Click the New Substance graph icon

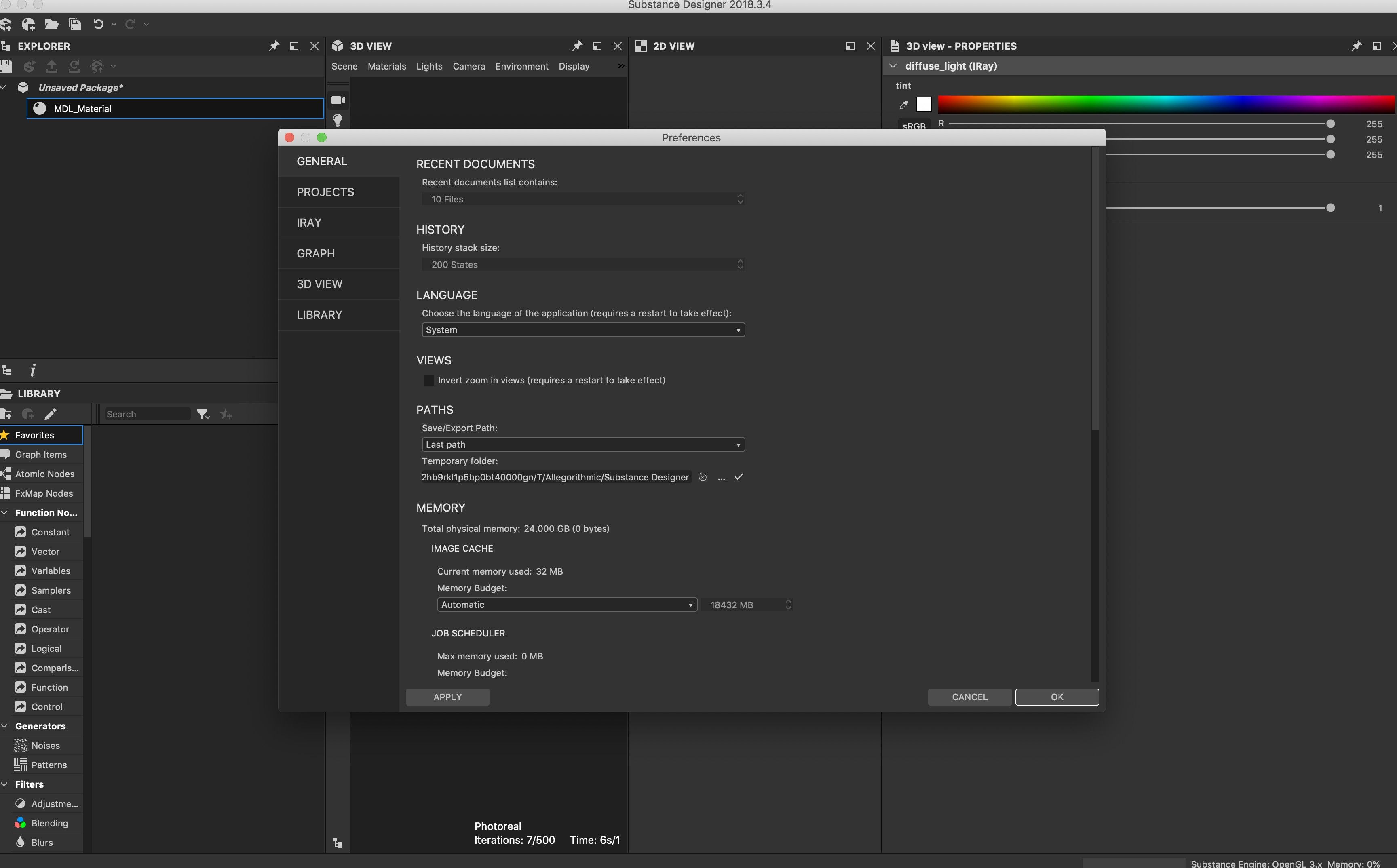click(6, 24)
